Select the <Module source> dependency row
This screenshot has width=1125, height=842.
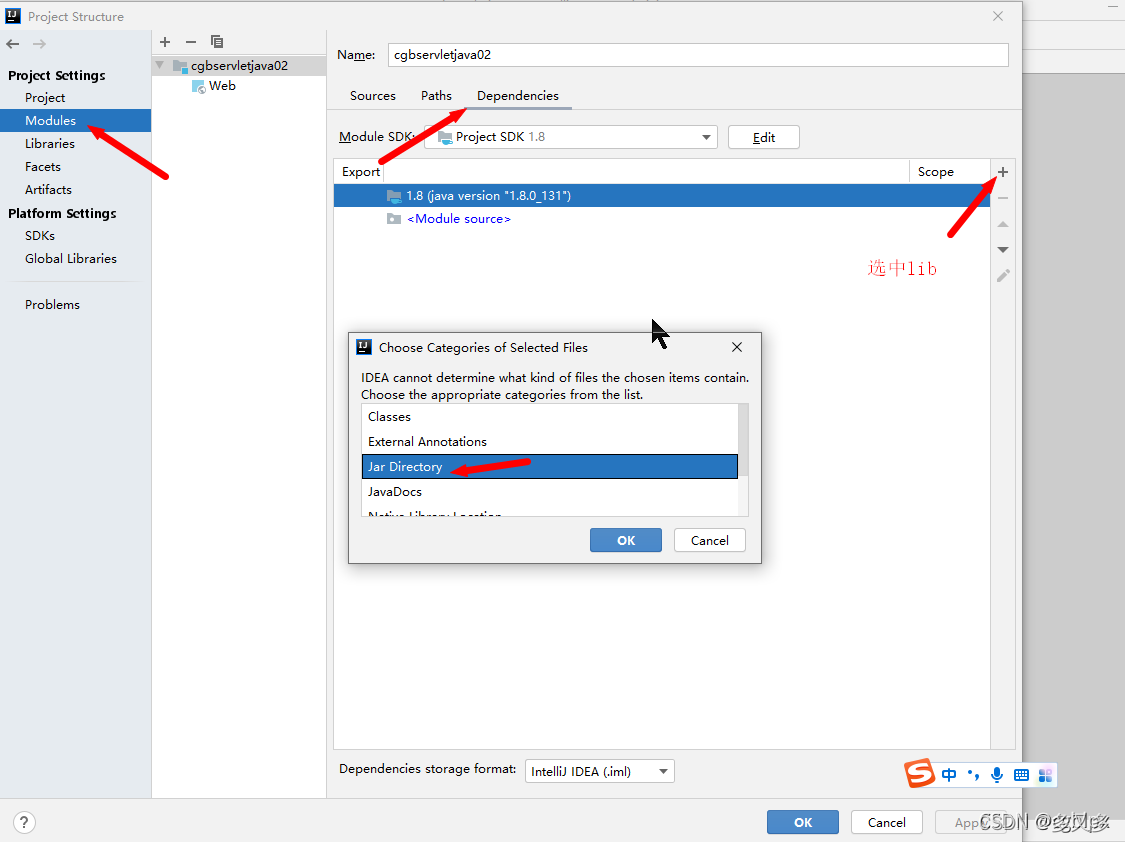click(x=662, y=219)
